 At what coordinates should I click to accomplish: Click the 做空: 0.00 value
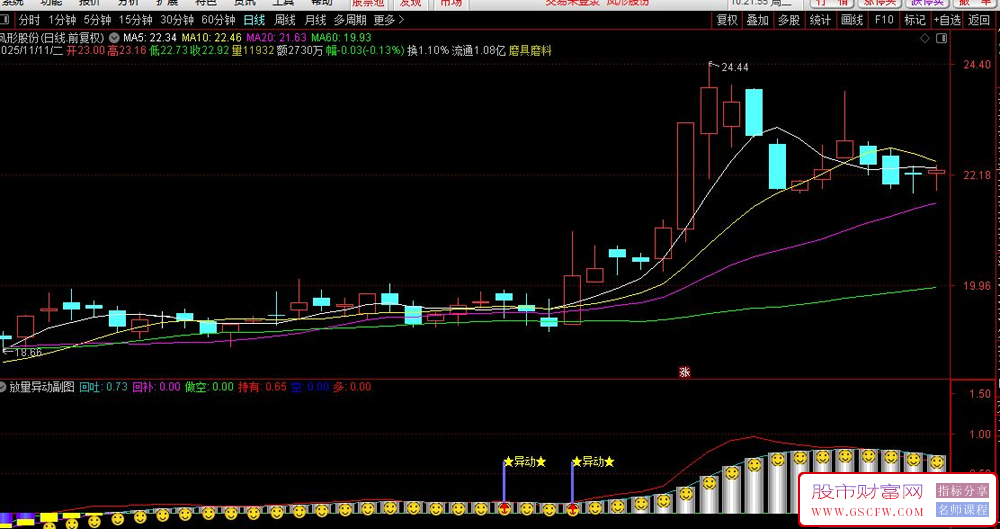[x=209, y=387]
